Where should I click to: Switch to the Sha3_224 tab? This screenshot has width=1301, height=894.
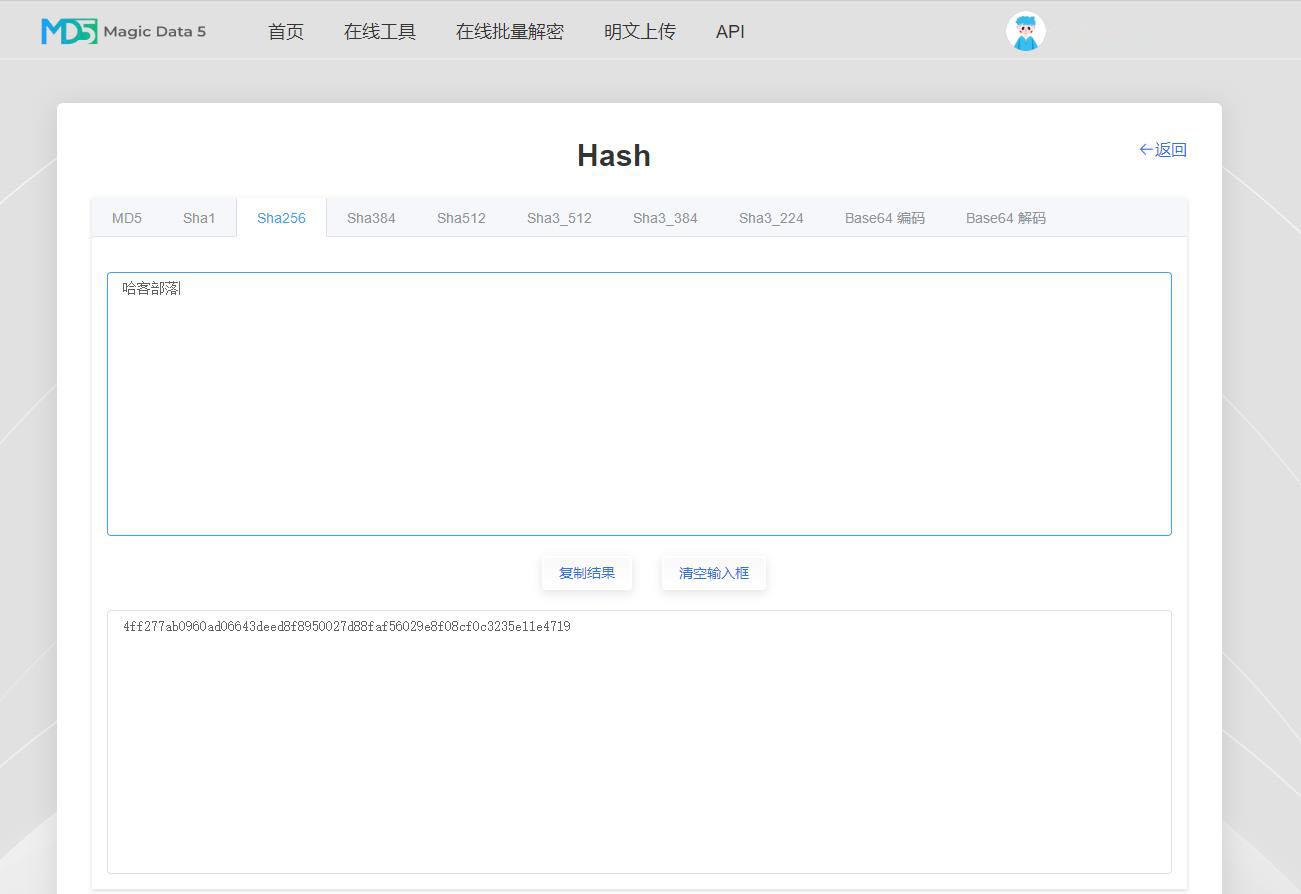pos(771,217)
